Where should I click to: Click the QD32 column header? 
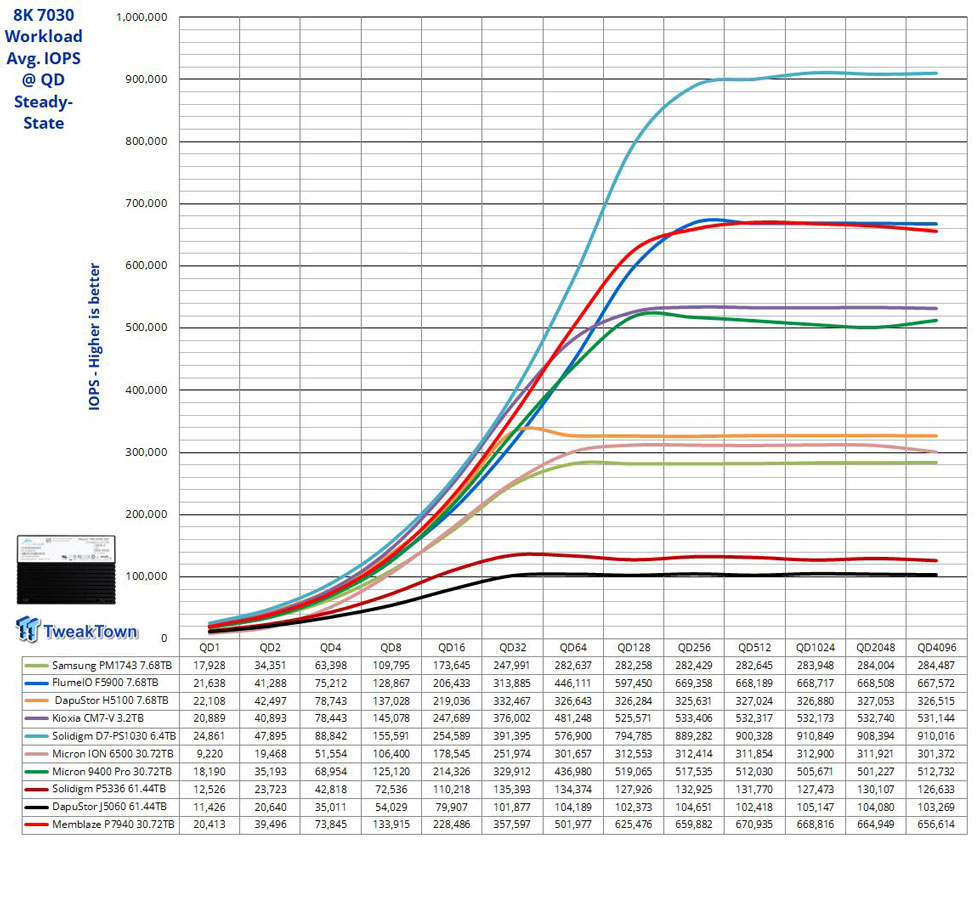point(512,648)
